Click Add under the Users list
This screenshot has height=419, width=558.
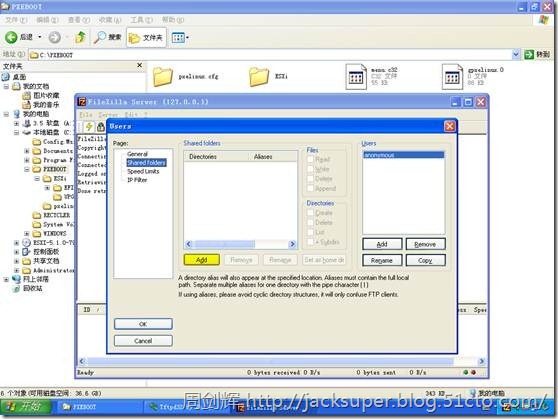click(x=382, y=244)
